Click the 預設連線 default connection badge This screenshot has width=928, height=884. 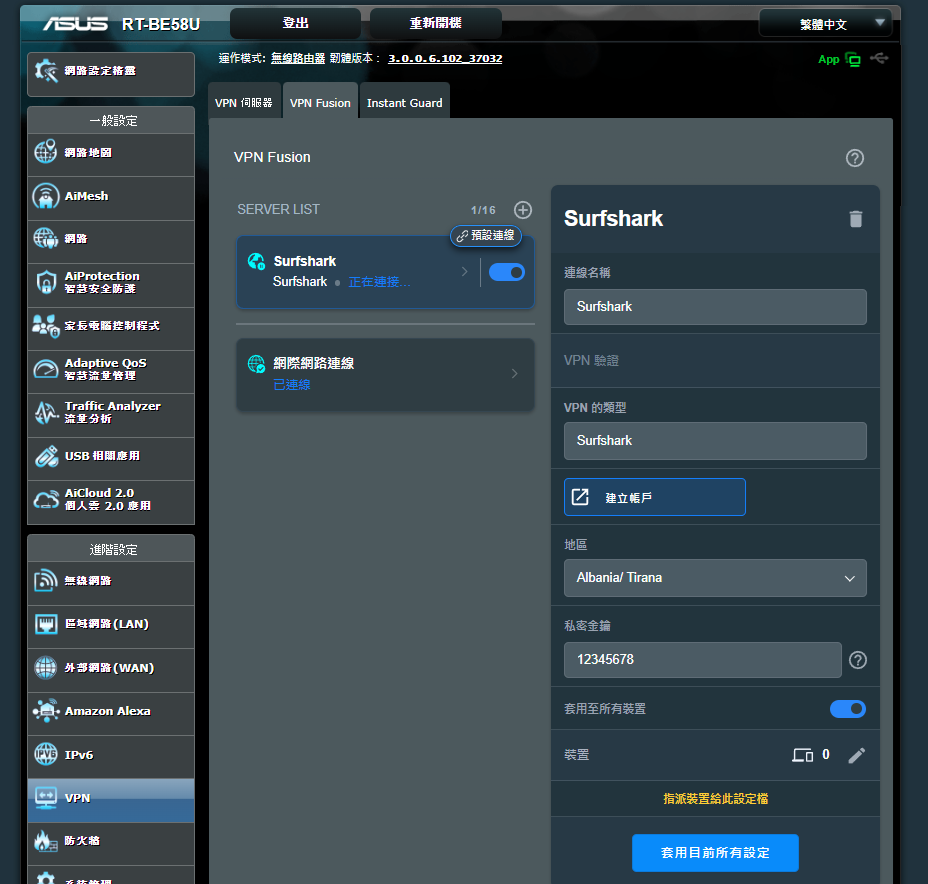coord(486,235)
